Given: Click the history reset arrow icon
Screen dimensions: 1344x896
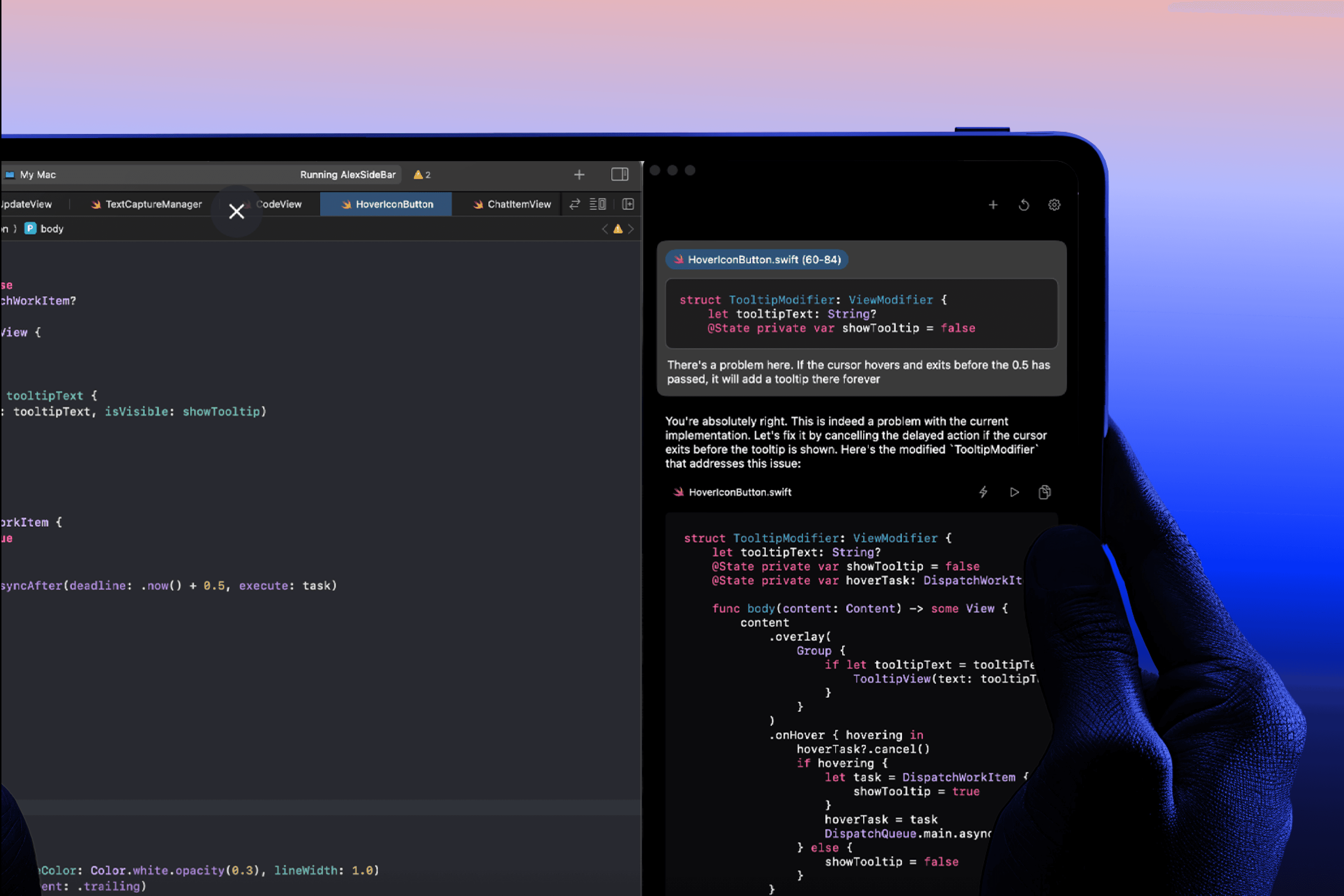Looking at the screenshot, I should click(x=1023, y=205).
